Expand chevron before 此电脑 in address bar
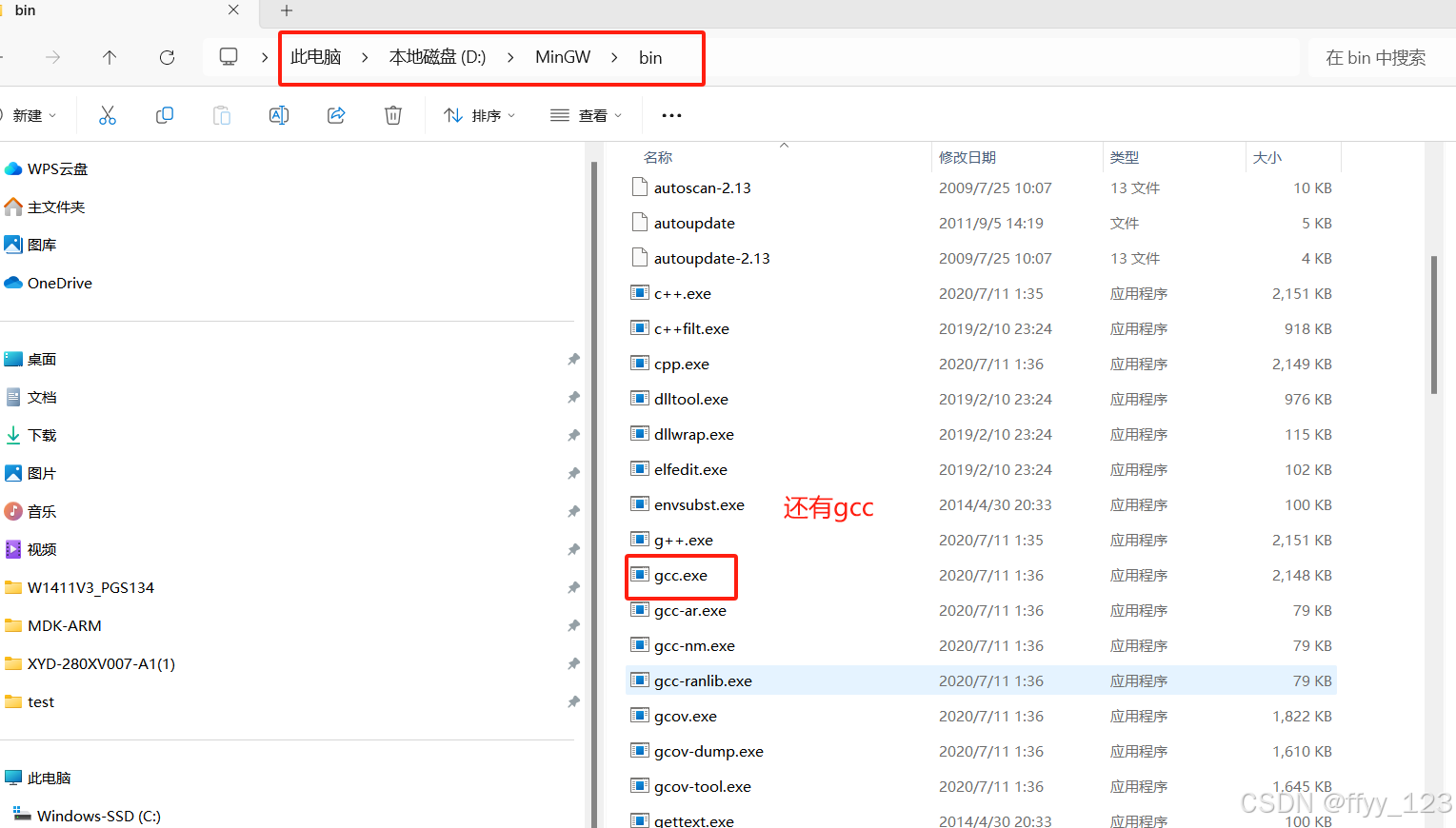 pos(265,57)
